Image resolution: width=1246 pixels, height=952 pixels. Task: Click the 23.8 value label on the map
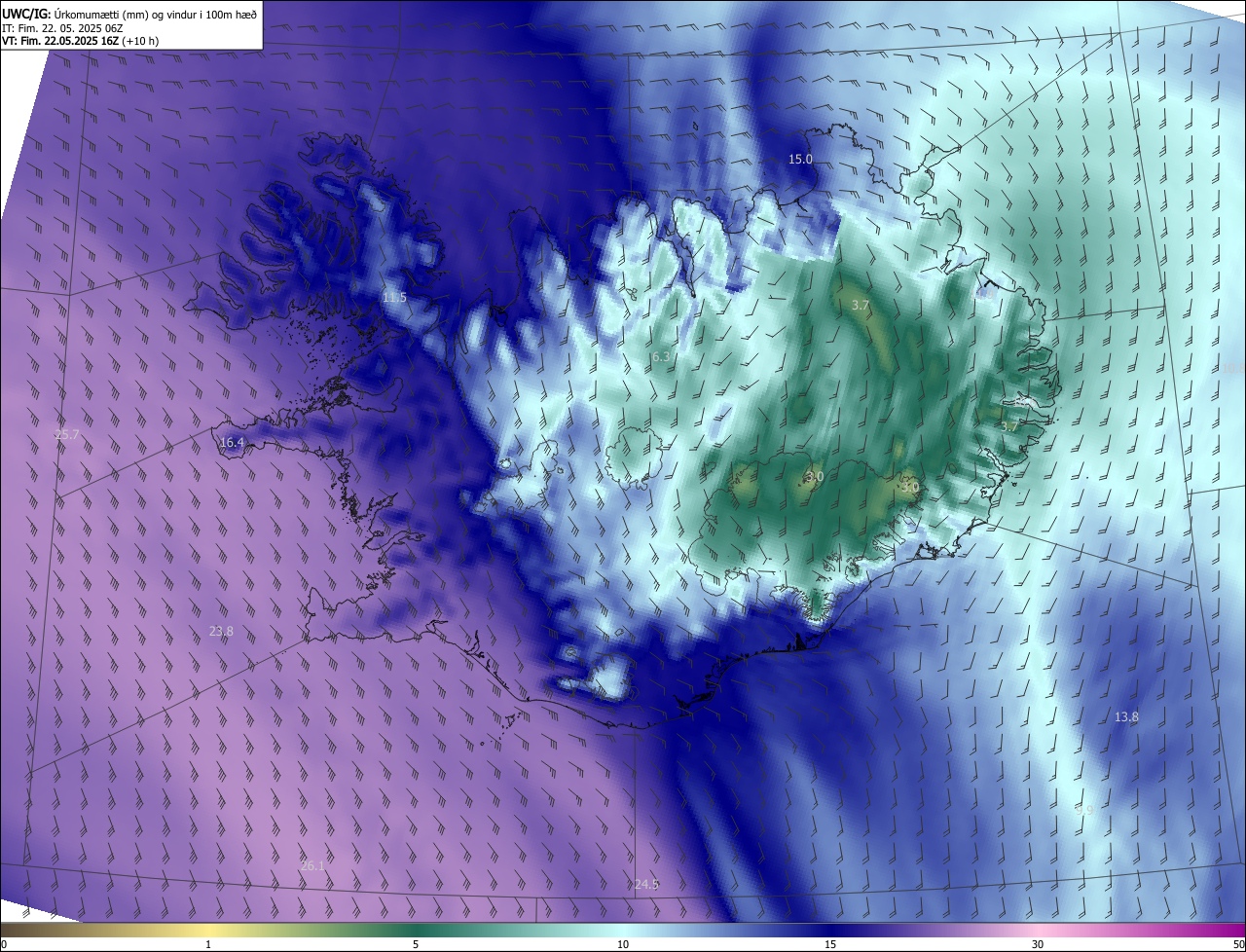[221, 631]
